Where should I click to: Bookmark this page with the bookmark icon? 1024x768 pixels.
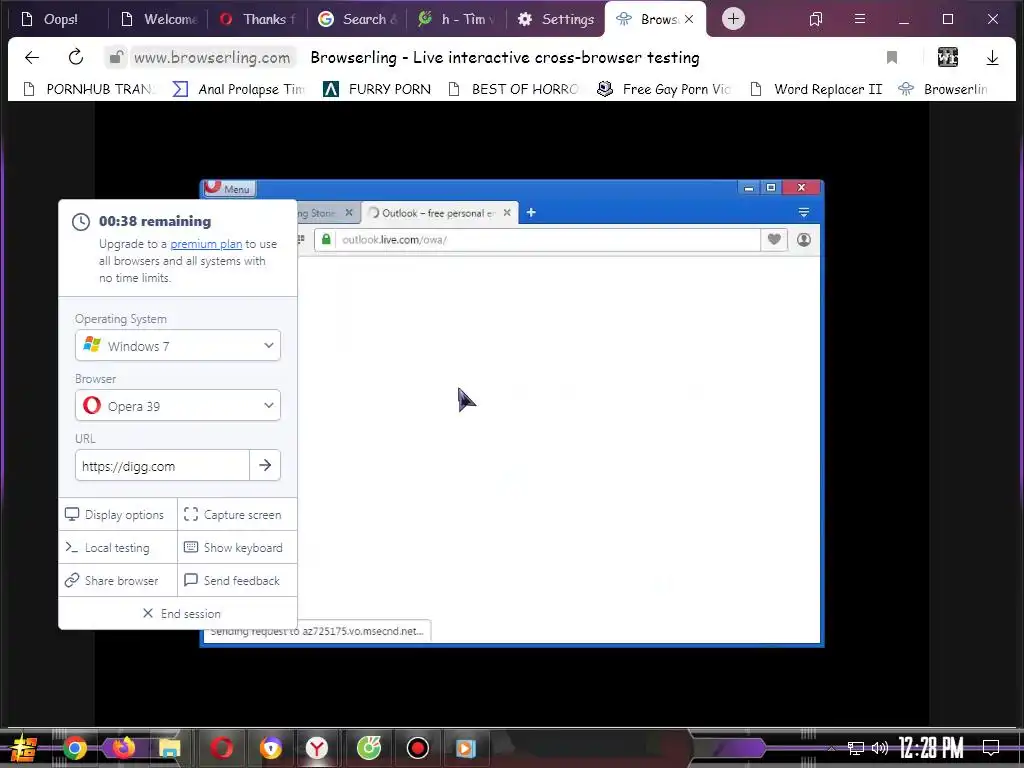pyautogui.click(x=891, y=57)
